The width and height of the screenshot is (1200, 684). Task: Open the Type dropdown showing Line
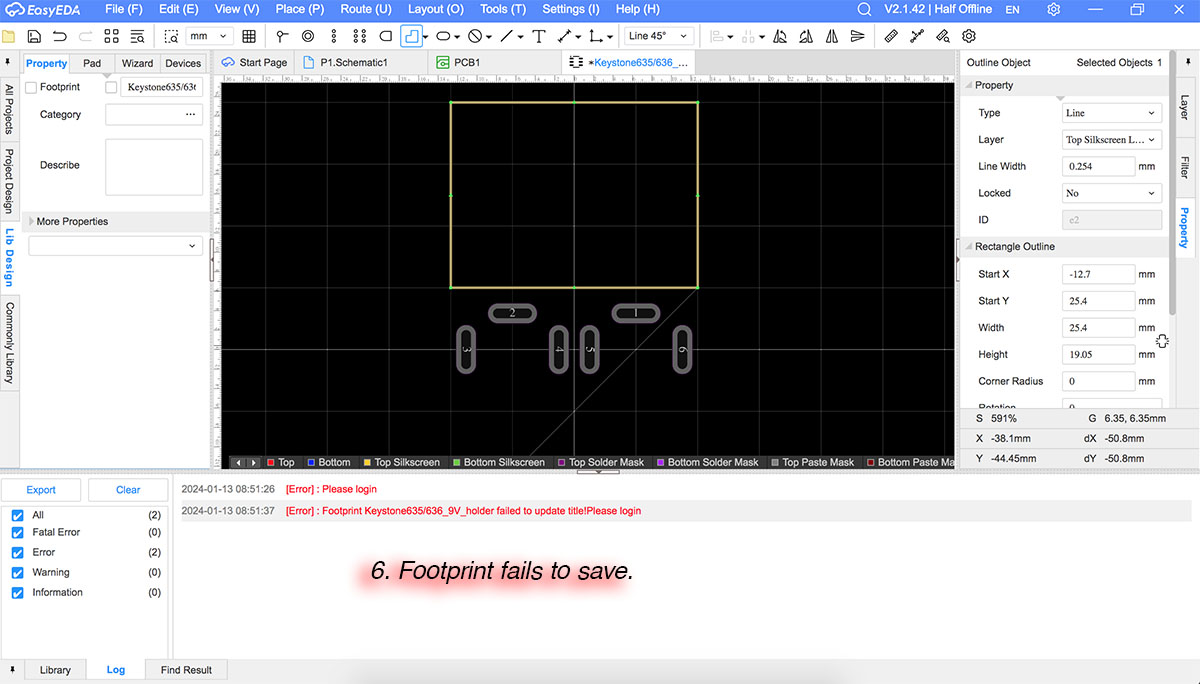tap(1112, 113)
